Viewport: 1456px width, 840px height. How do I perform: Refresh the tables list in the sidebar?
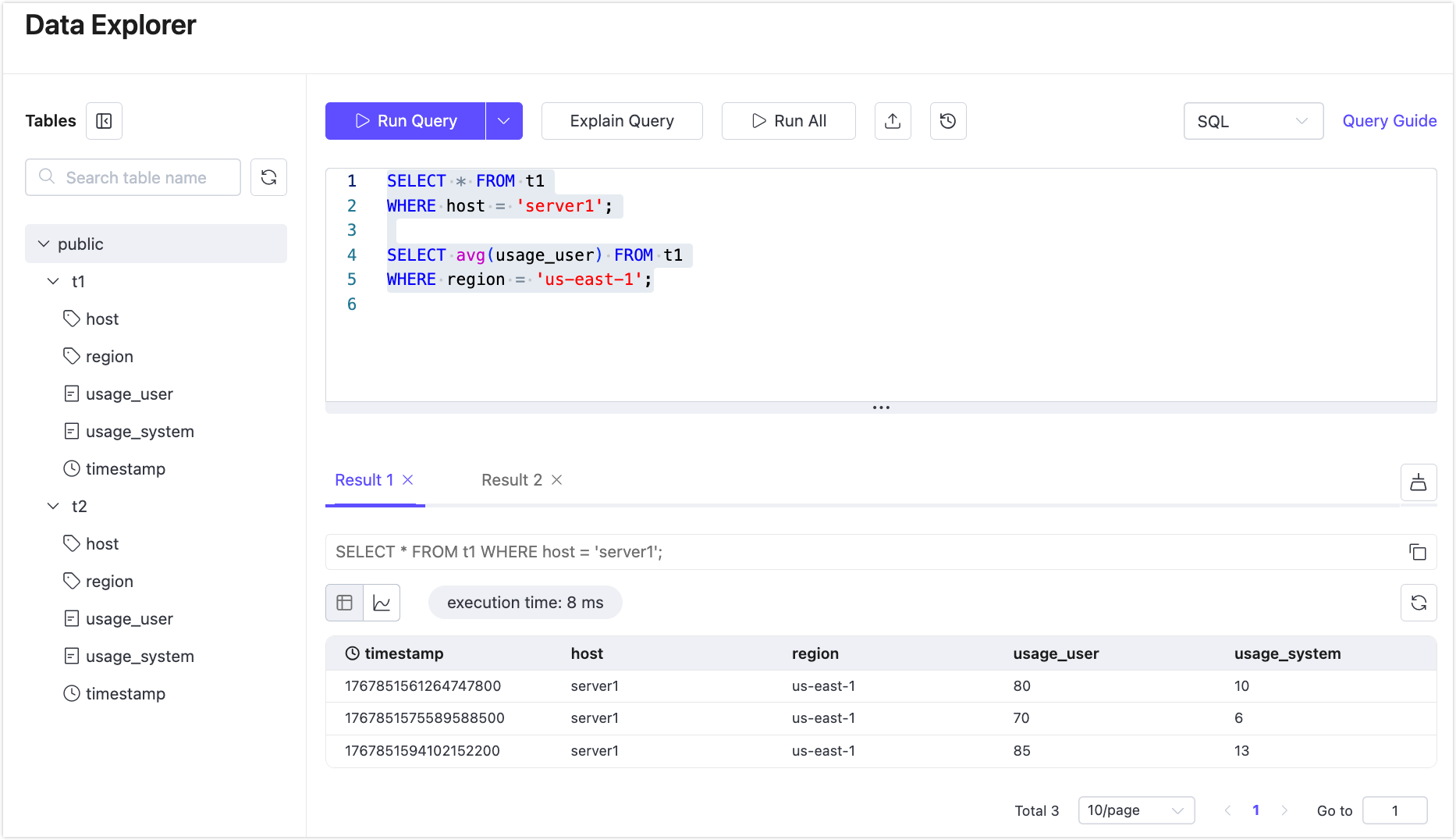click(x=268, y=177)
